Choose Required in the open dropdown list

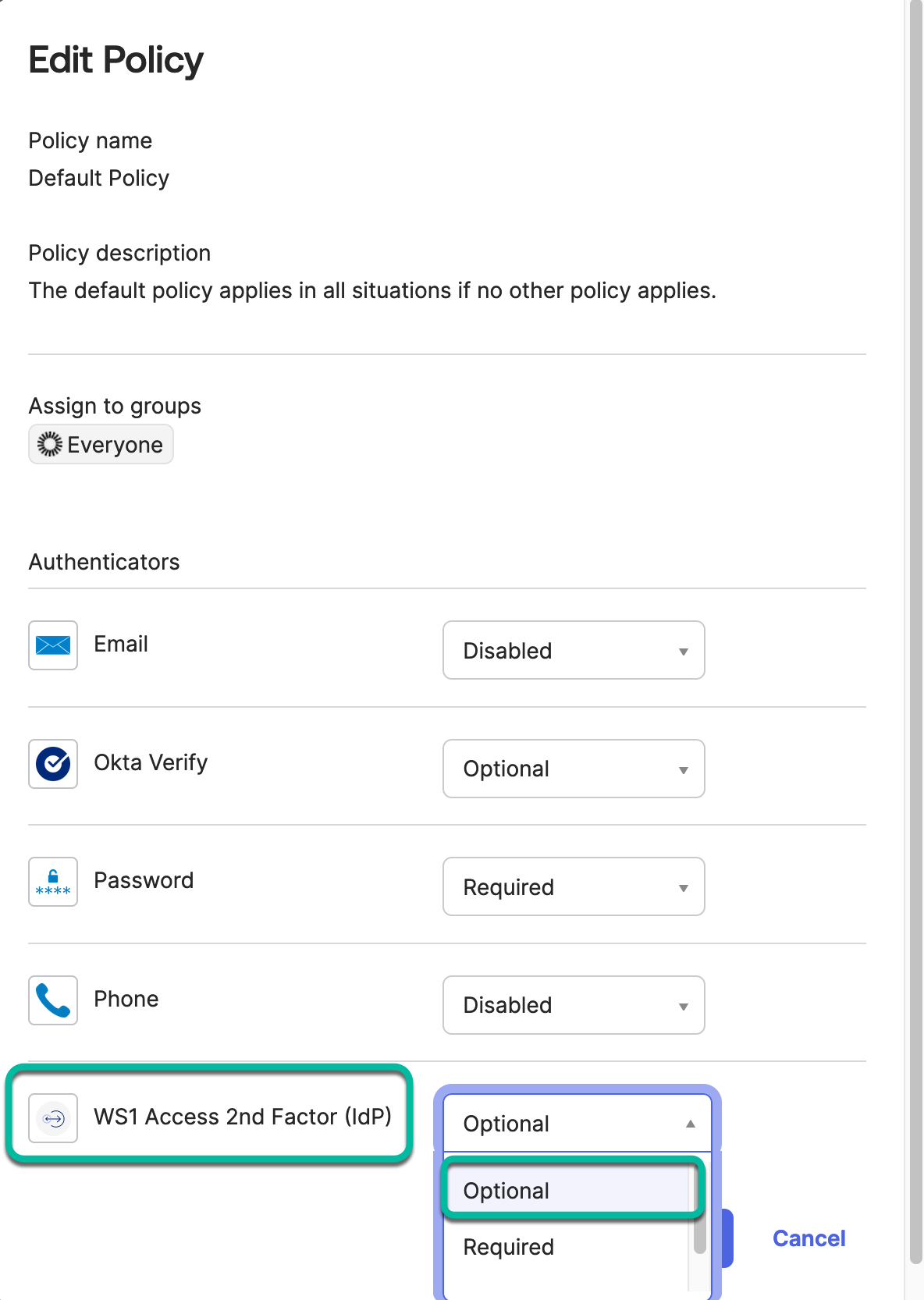[567, 1246]
